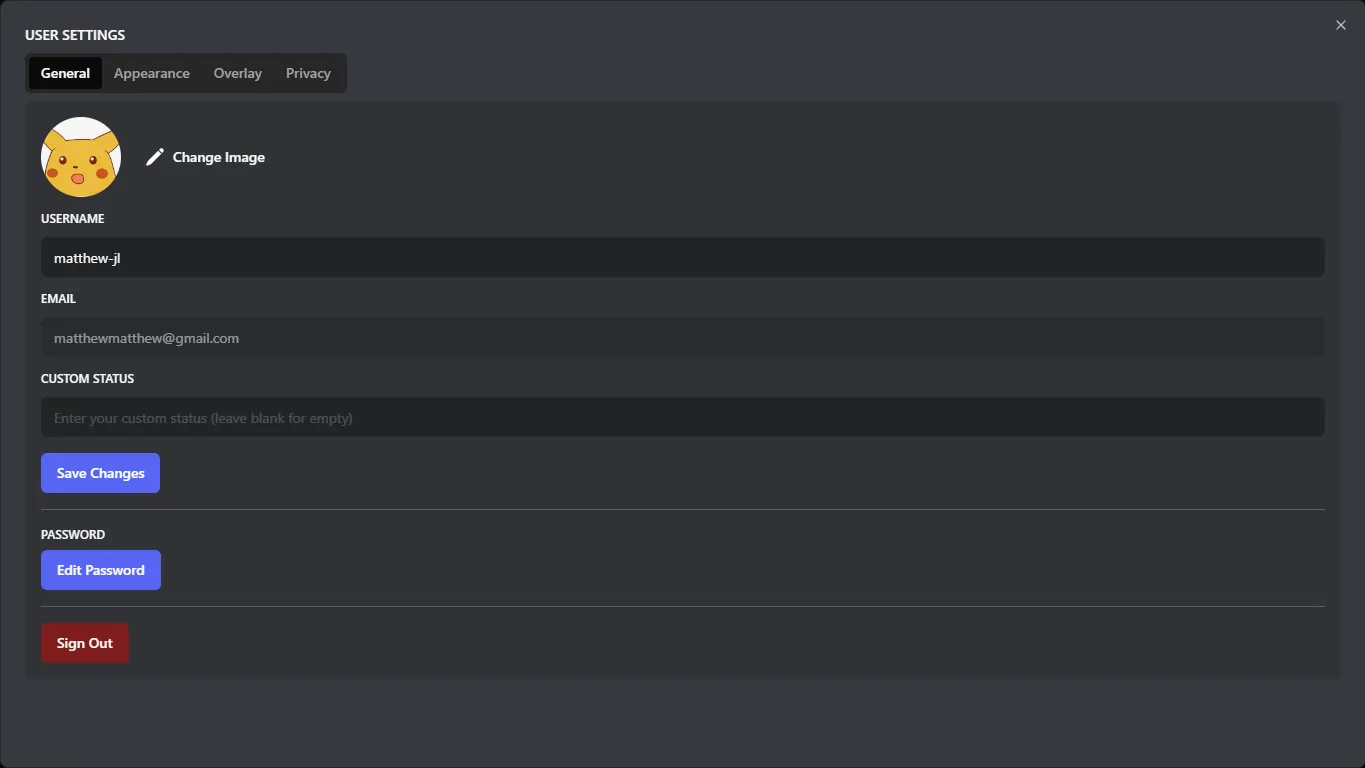Screen dimensions: 1365x768
Task: Click the EMAIL field label
Action: (58, 298)
